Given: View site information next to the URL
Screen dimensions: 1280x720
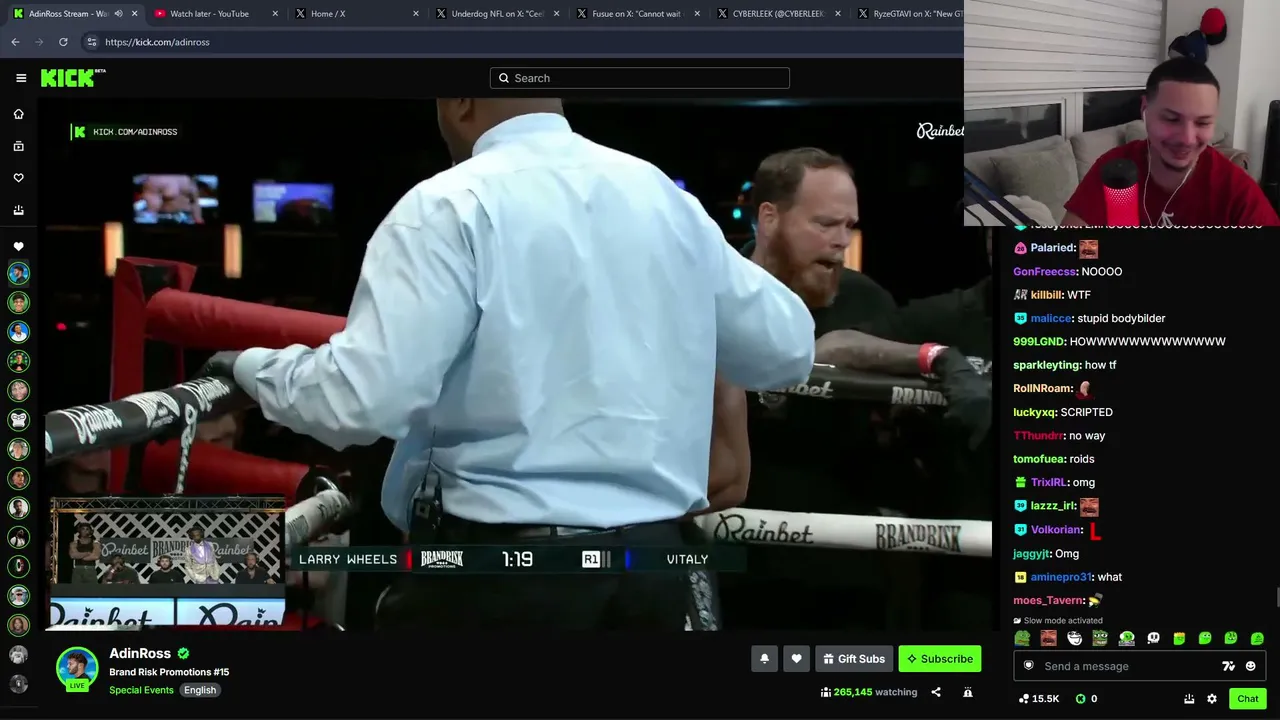Looking at the screenshot, I should click(x=91, y=42).
